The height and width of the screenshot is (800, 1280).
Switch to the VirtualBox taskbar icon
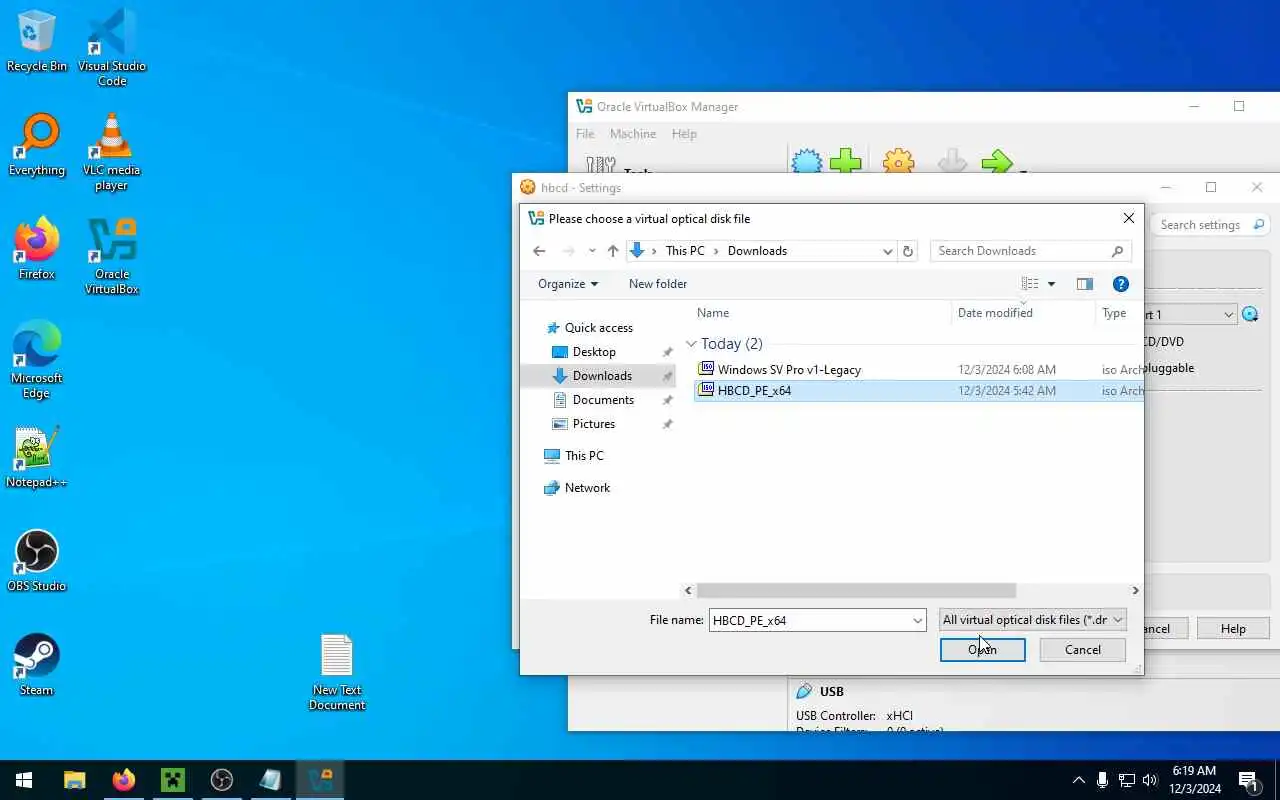(320, 780)
